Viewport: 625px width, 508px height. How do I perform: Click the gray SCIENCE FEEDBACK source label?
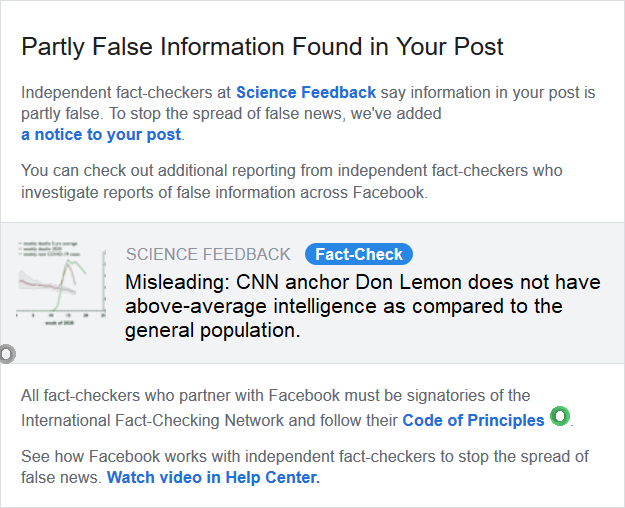coord(208,255)
